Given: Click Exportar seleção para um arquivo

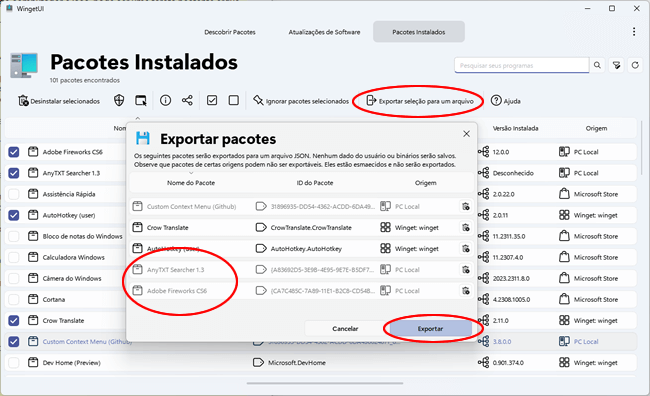Looking at the screenshot, I should 420,101.
